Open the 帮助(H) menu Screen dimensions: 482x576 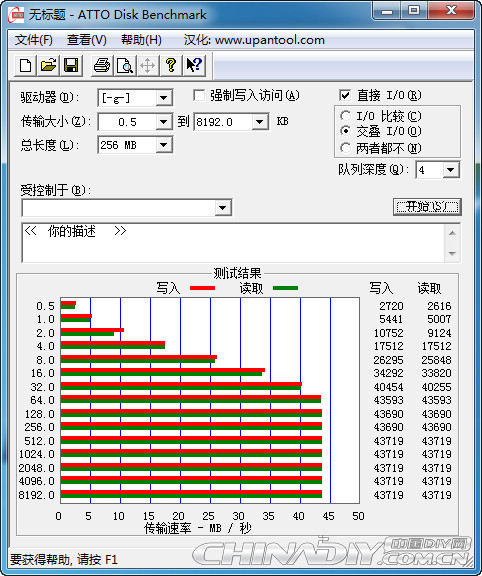(x=141, y=40)
